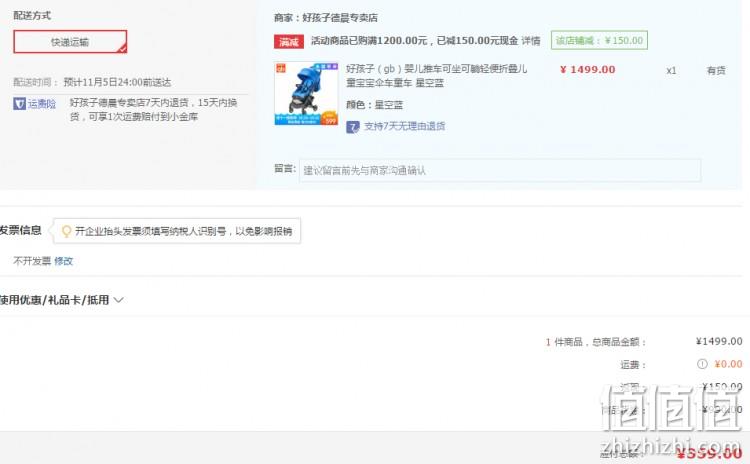Screen dimensions: 750x464
Task: Click the ¥1499.00 total goods amount
Action: coord(719,341)
